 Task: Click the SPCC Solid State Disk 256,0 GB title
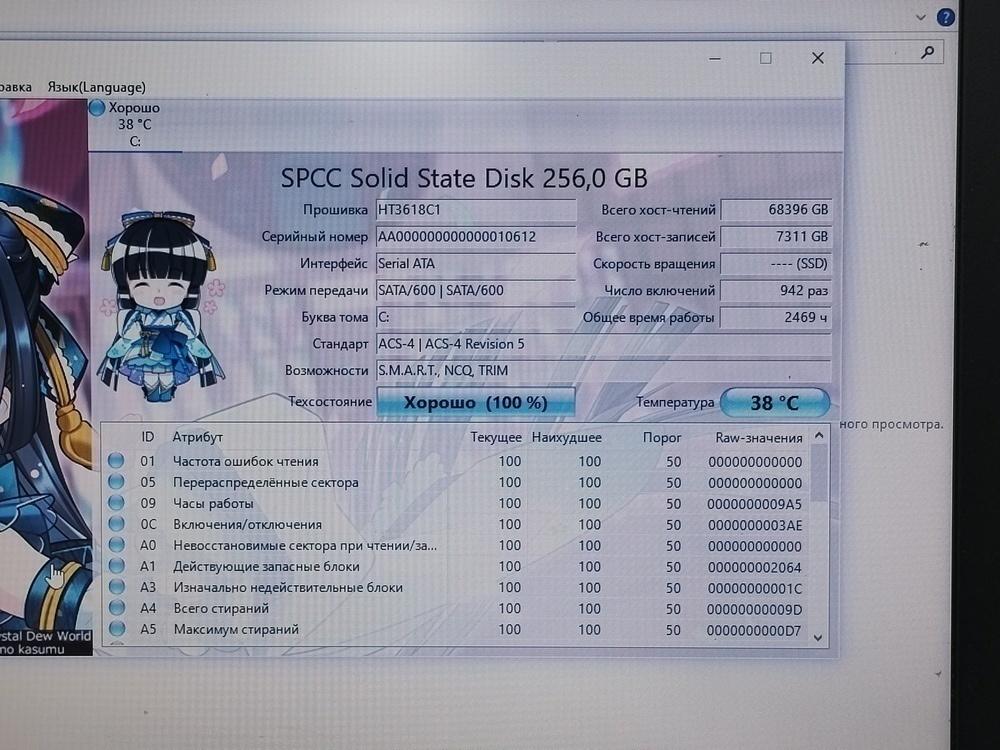coord(464,178)
